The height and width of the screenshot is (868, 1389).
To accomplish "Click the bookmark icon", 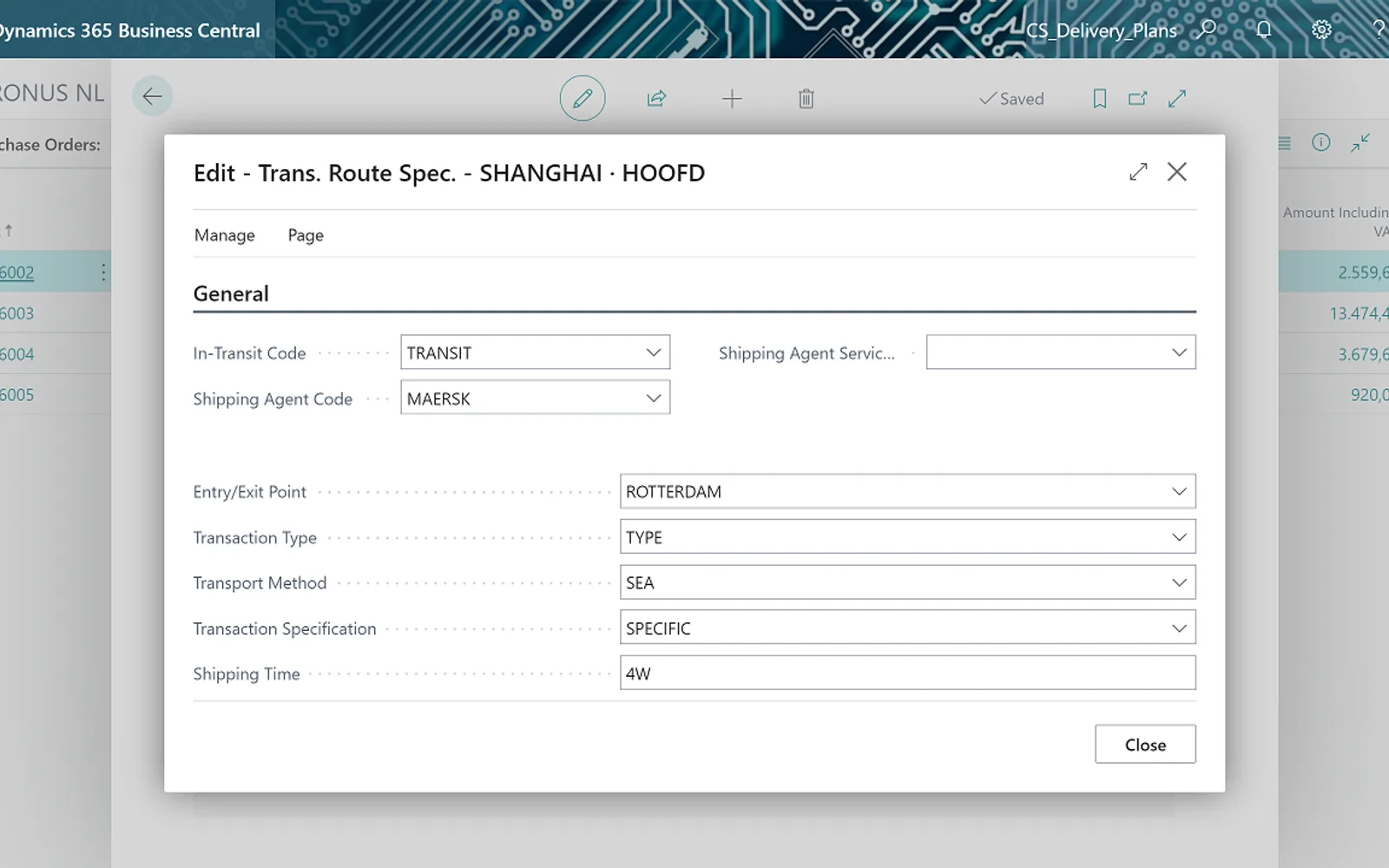I will (x=1099, y=98).
